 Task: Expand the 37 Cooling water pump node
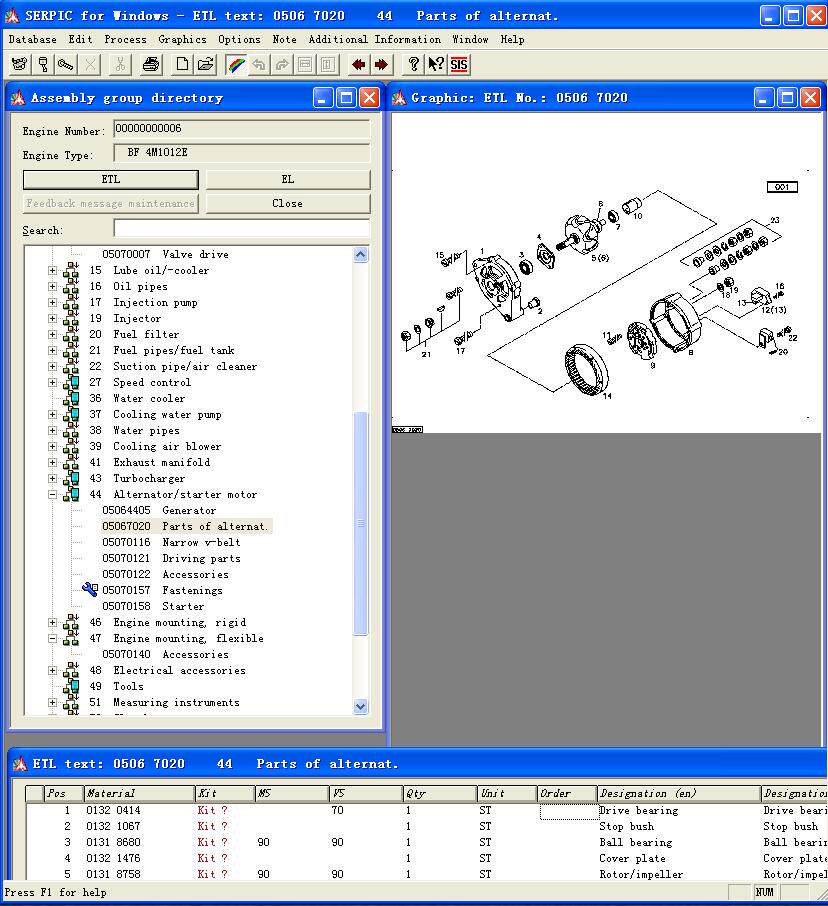tap(53, 414)
